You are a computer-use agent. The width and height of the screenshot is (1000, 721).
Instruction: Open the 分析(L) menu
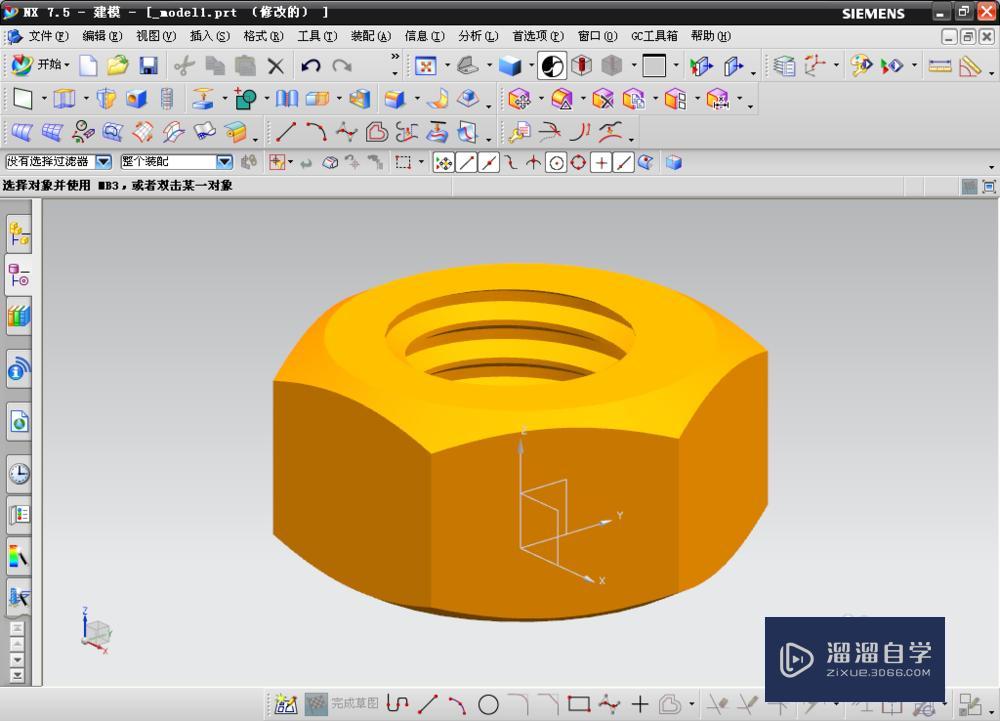[x=478, y=36]
